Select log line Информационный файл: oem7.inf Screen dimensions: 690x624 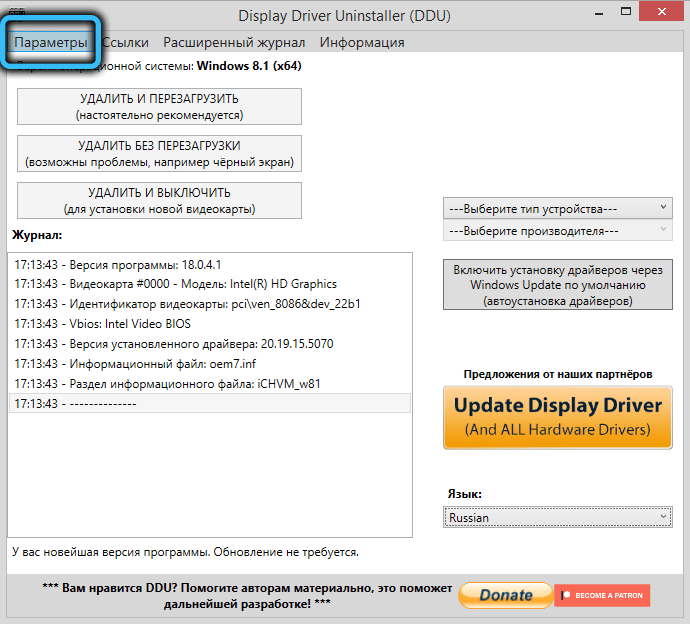tap(210, 364)
